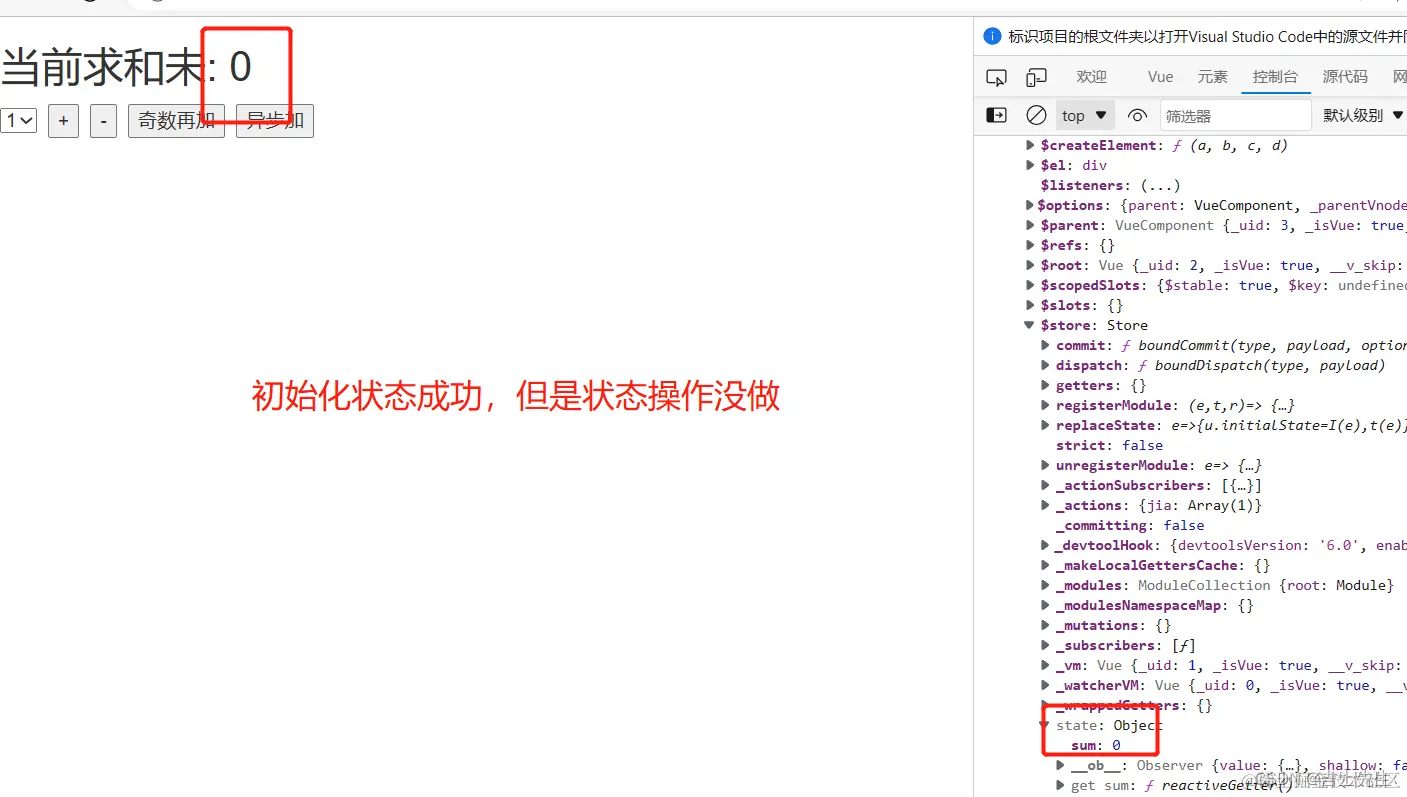The height and width of the screenshot is (797, 1407).
Task: Clear the console with the ban icon
Action: point(1037,115)
